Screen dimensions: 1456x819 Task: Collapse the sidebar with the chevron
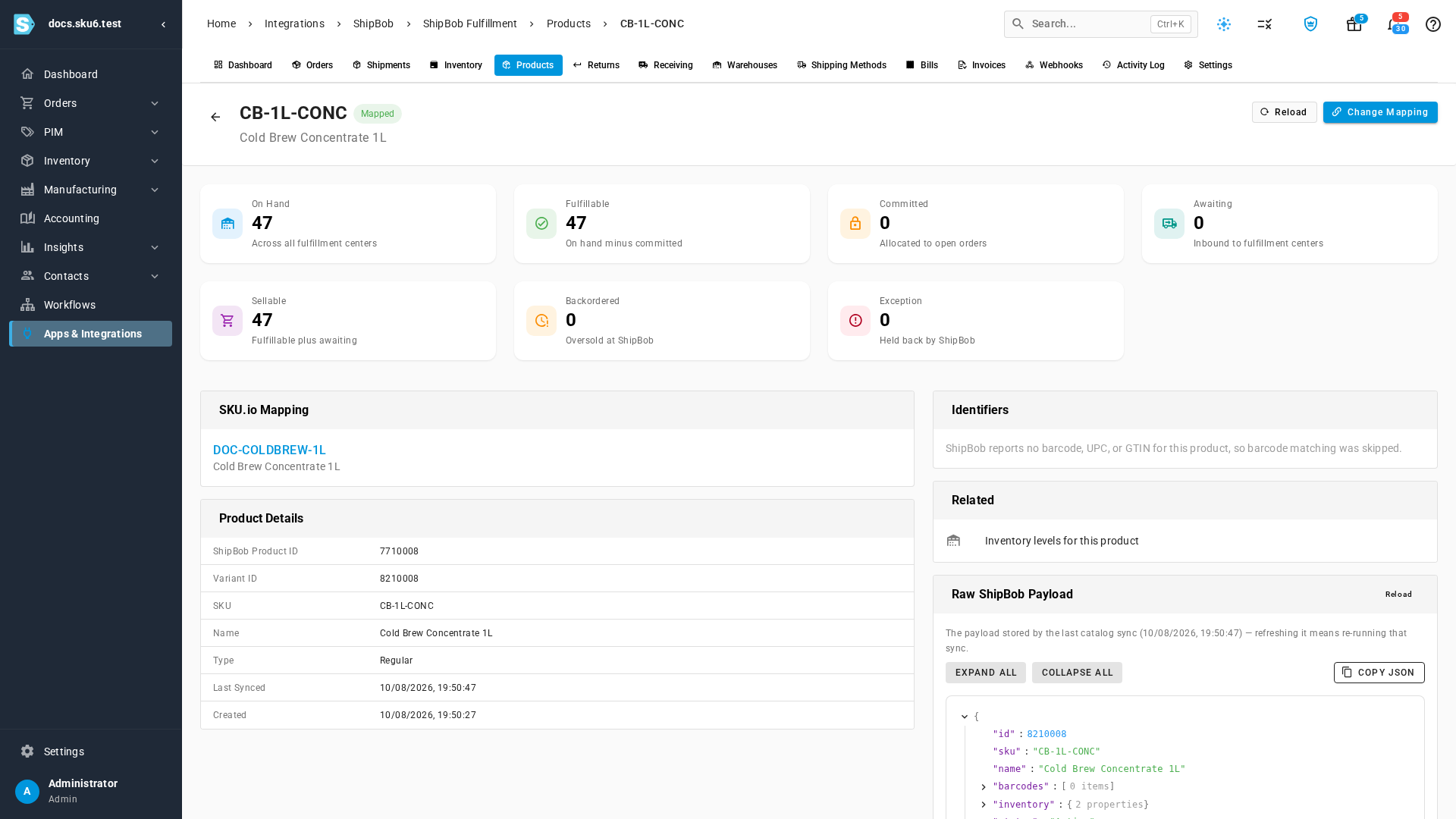(163, 24)
